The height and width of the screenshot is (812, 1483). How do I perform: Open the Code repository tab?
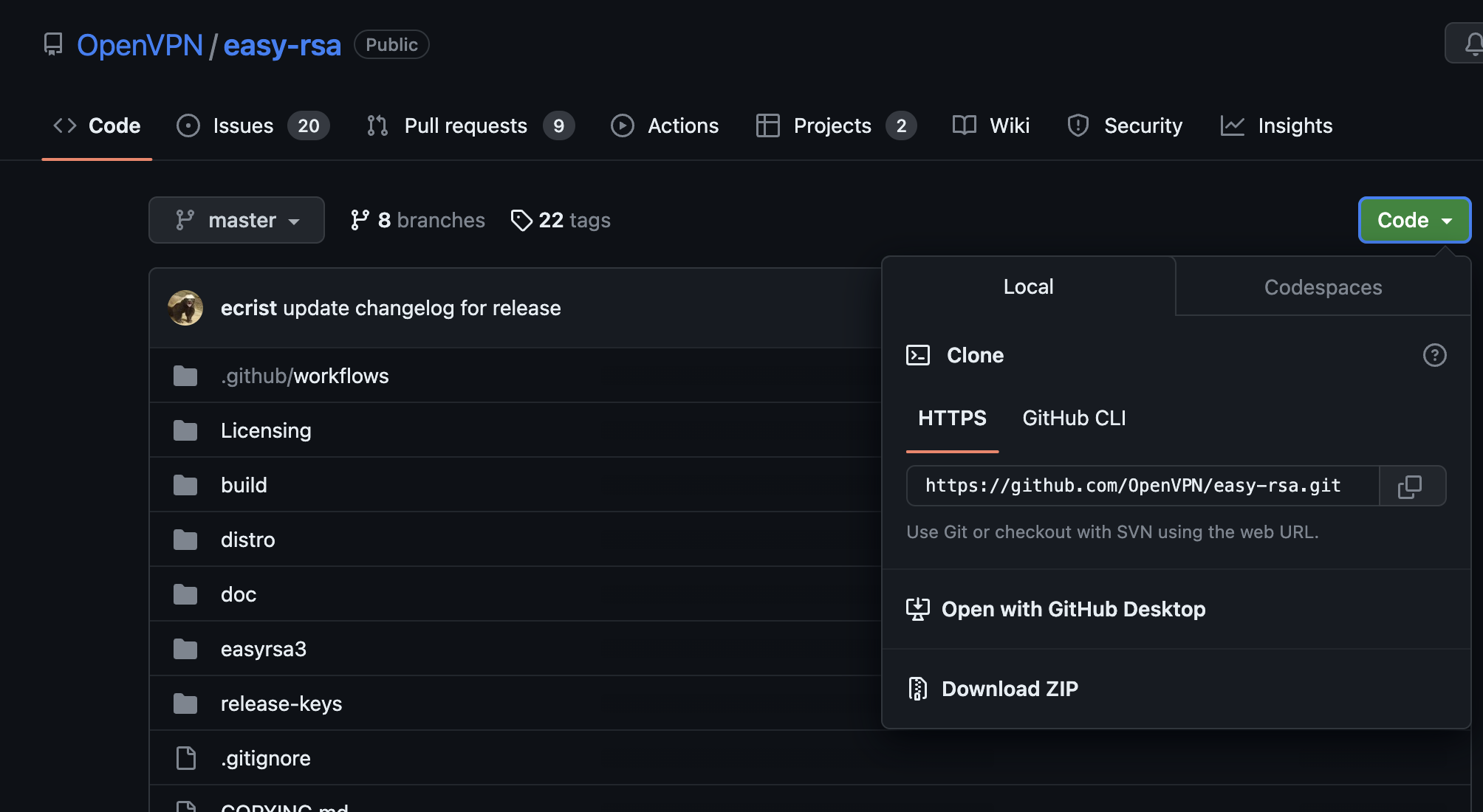pos(97,125)
